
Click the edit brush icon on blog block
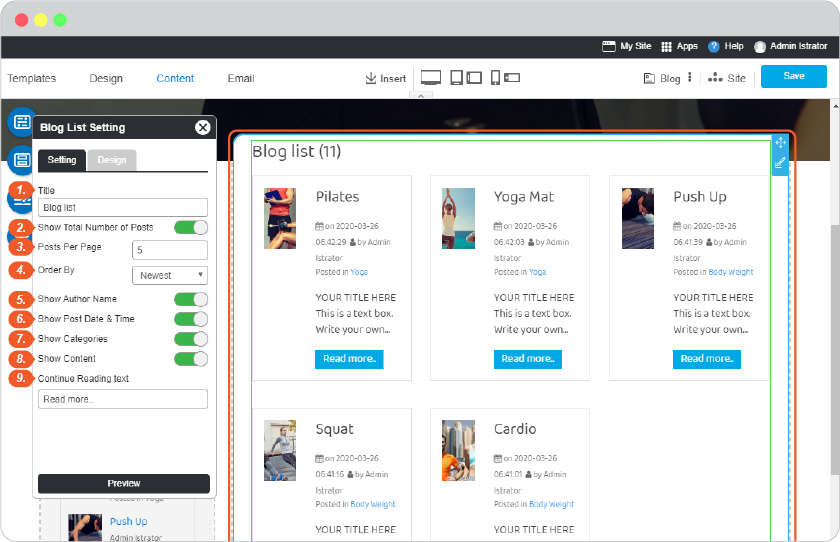780,162
